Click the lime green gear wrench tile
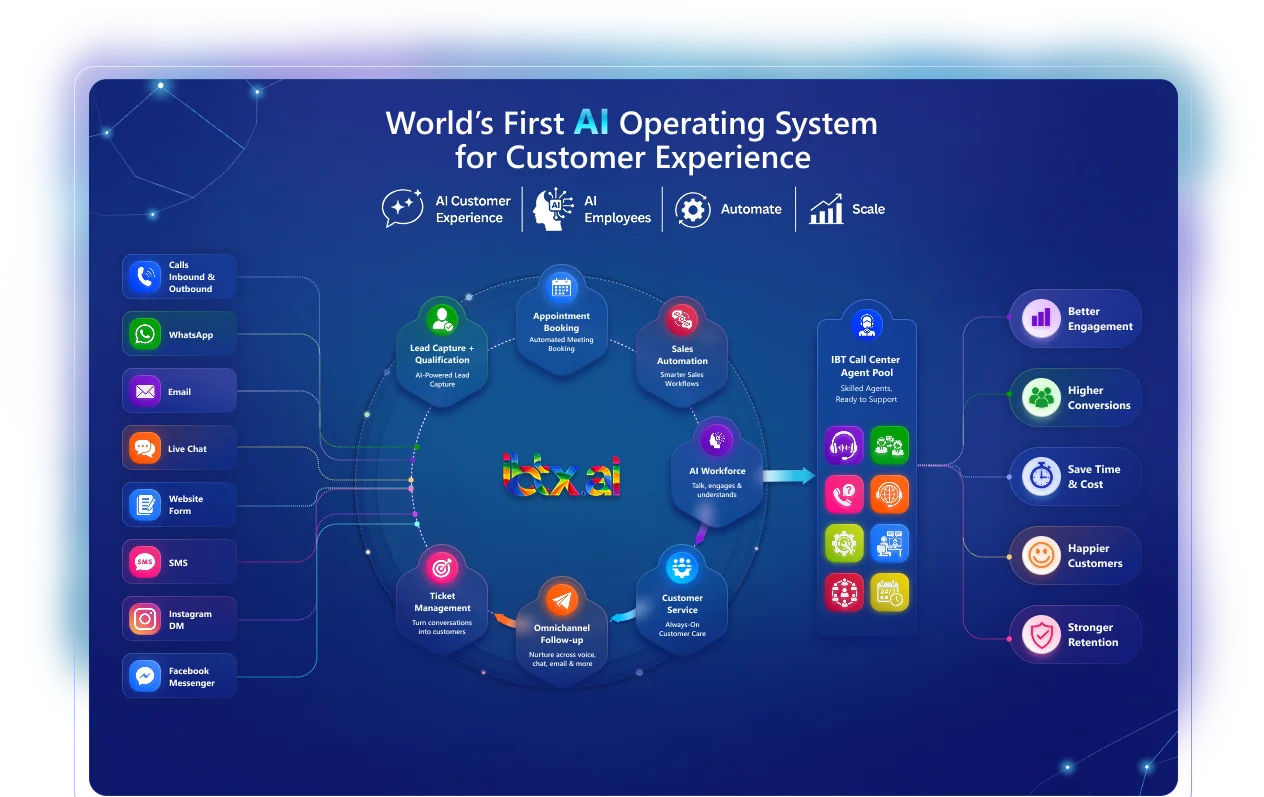 tap(844, 543)
